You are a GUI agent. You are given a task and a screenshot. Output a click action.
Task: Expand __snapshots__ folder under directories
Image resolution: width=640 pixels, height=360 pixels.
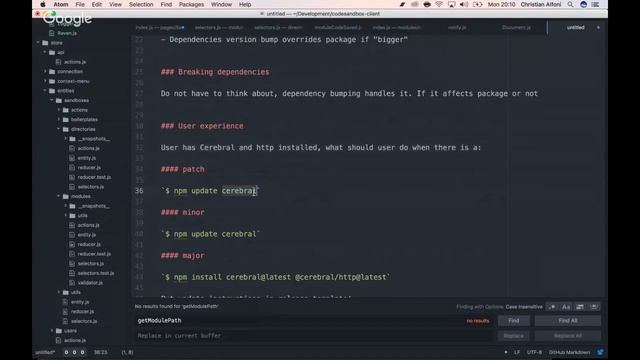coord(66,139)
